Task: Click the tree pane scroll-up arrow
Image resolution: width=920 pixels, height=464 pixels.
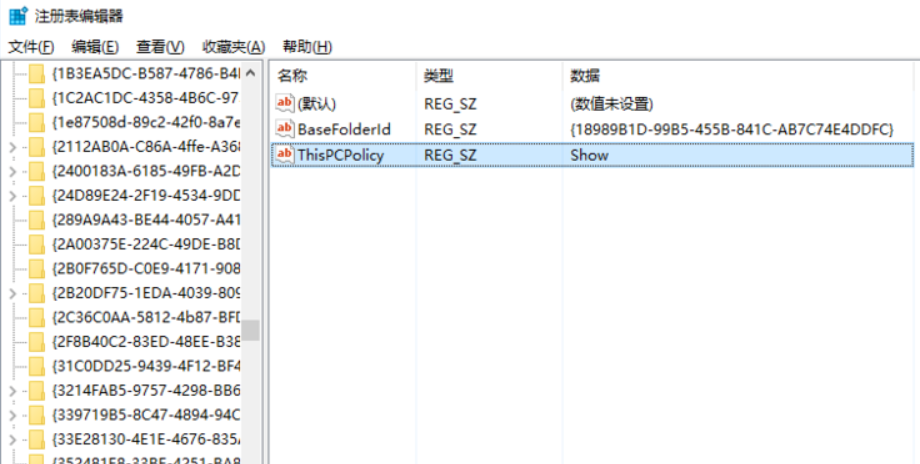Action: coord(251,73)
